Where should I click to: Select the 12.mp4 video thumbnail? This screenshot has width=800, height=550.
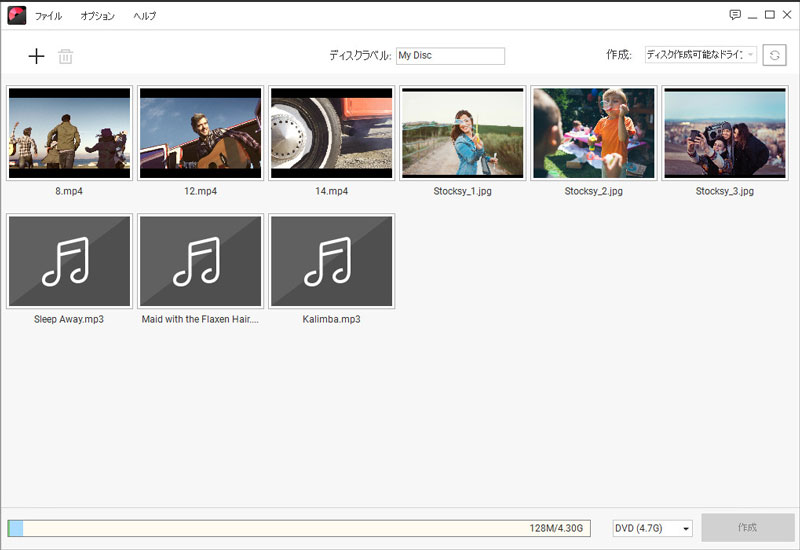point(201,133)
